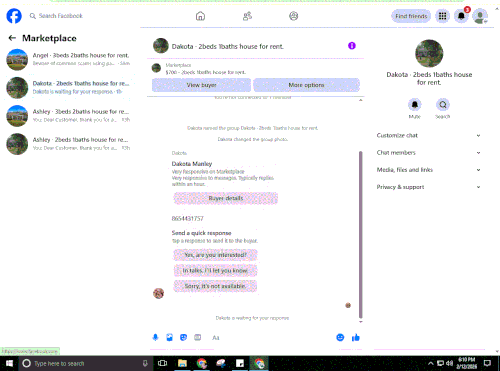The width and height of the screenshot is (500, 371).
Task: Click the Find friends button
Action: pyautogui.click(x=411, y=16)
